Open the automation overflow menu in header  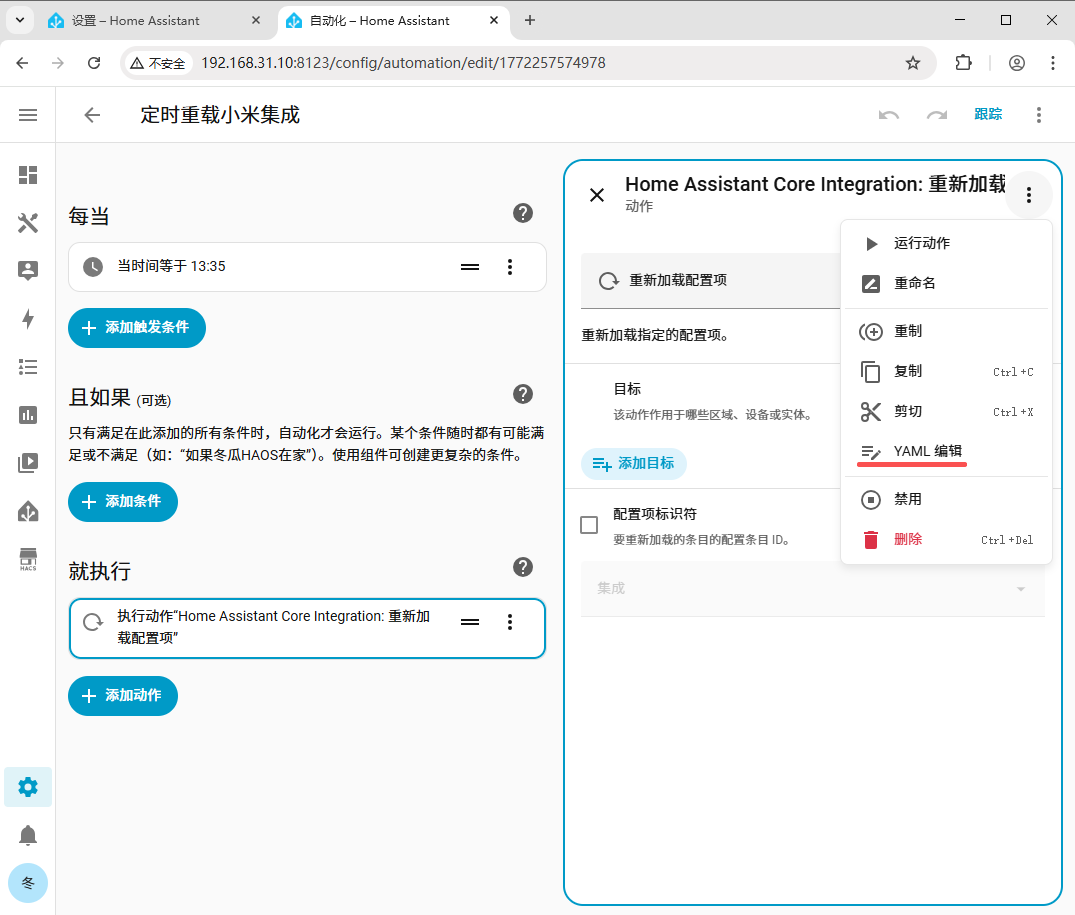pos(1039,115)
